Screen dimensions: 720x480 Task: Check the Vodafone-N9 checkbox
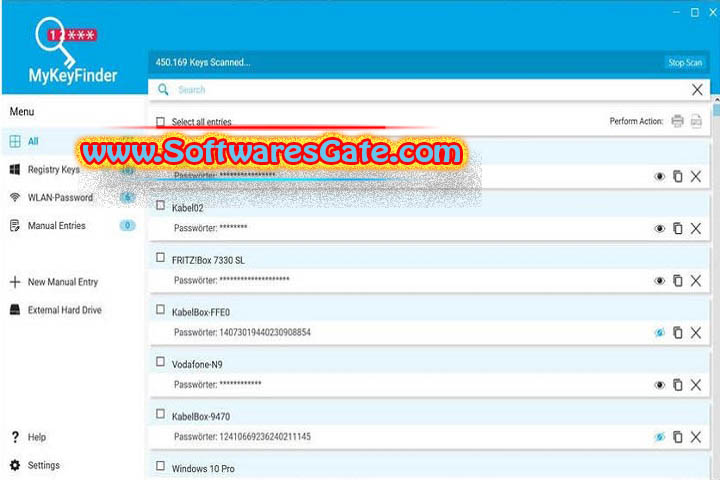click(160, 362)
